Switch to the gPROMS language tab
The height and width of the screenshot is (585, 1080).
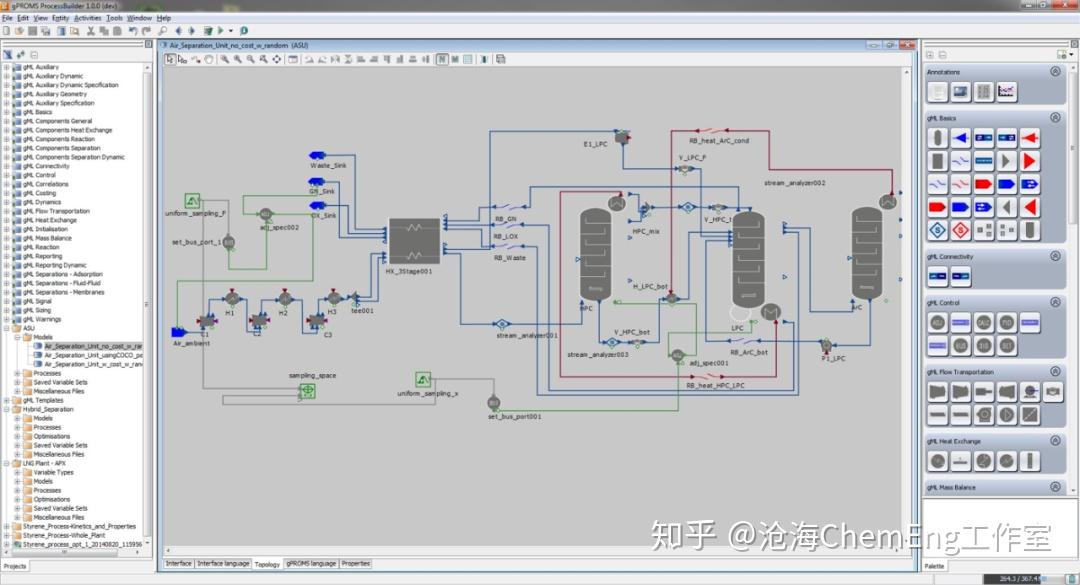(311, 563)
